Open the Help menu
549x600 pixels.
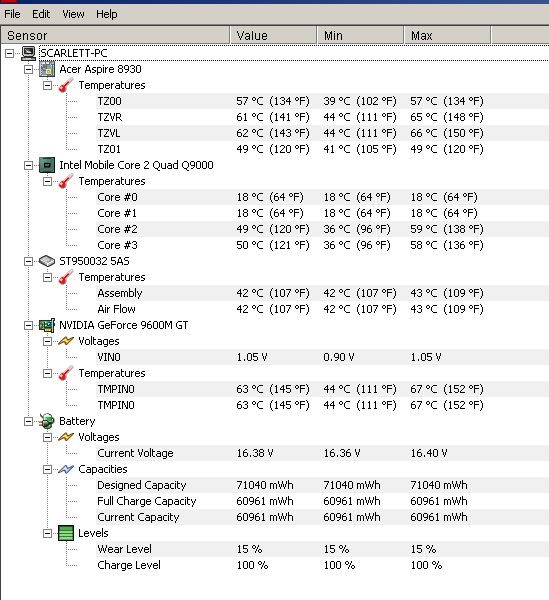[107, 14]
